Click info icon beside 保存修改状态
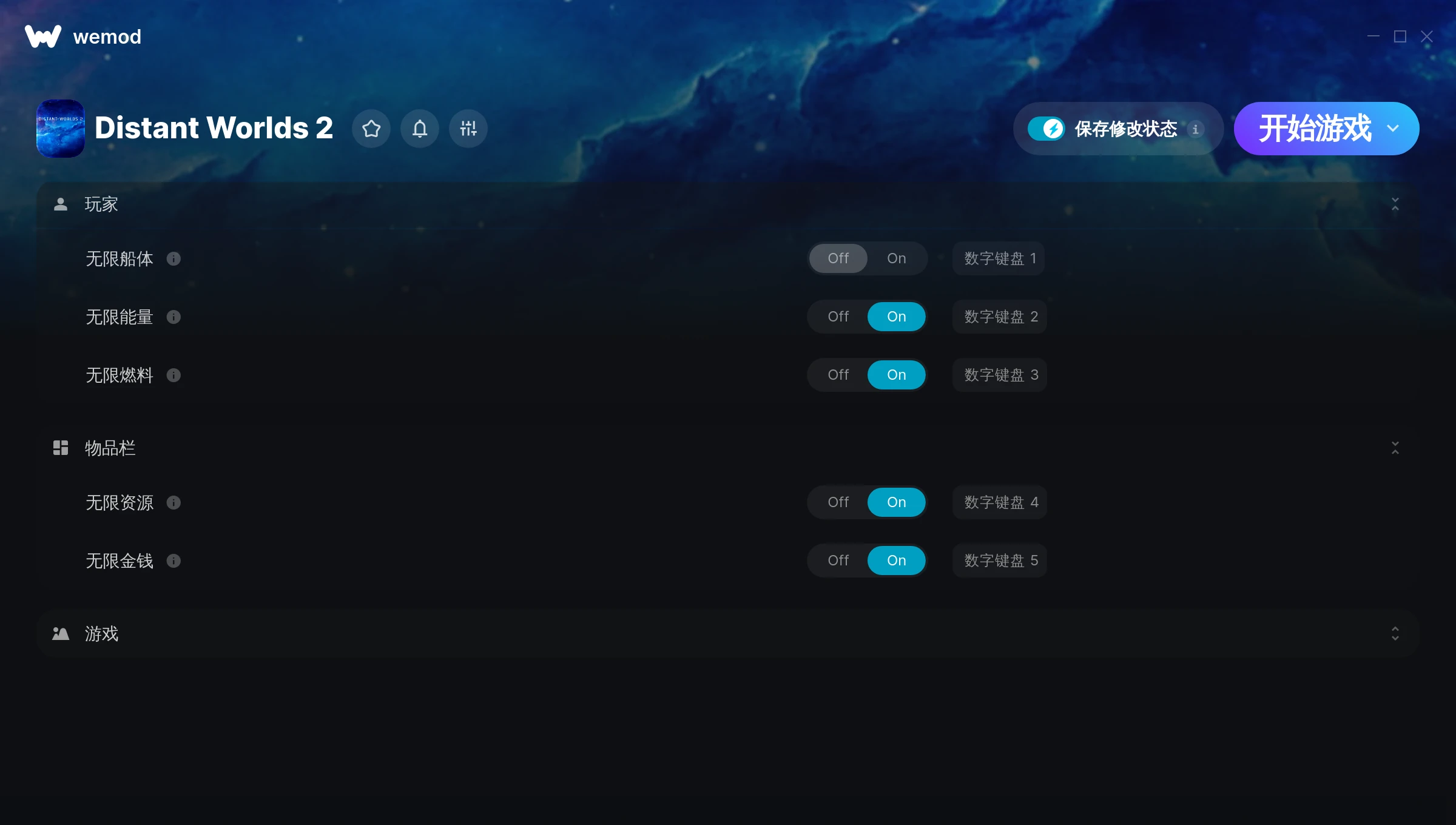The width and height of the screenshot is (1456, 825). click(x=1195, y=129)
